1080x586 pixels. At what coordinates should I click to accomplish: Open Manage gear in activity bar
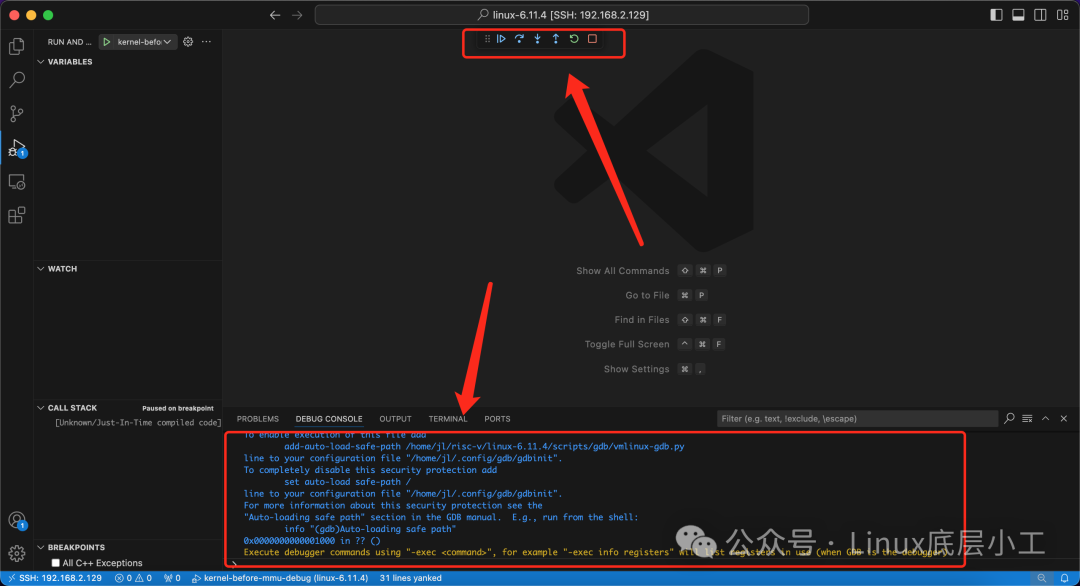click(17, 553)
